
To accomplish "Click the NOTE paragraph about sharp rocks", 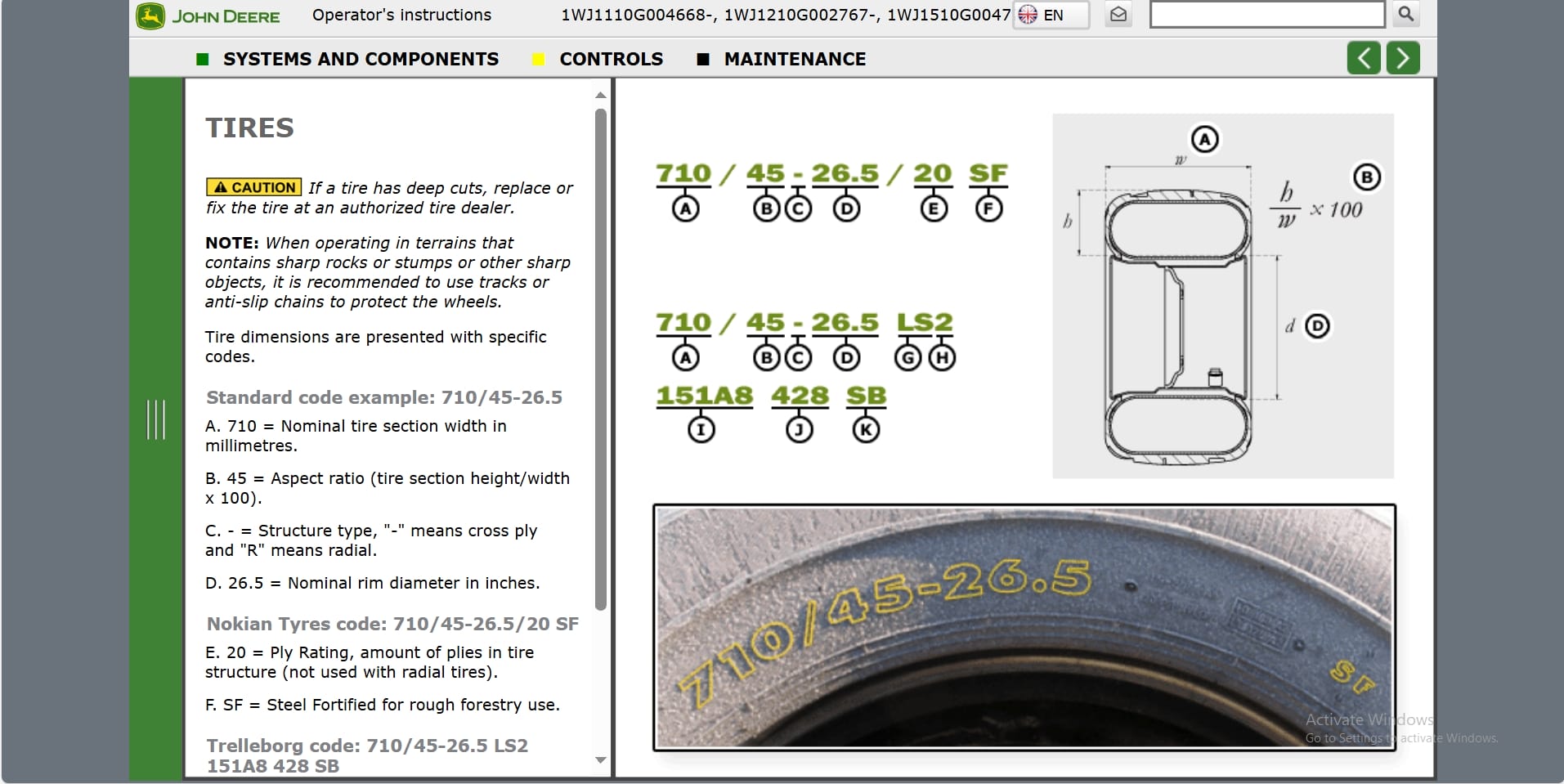I will (388, 272).
